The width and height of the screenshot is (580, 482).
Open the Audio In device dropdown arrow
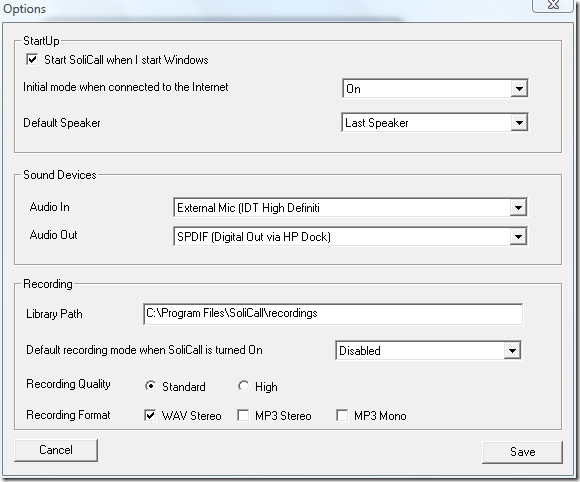(518, 208)
